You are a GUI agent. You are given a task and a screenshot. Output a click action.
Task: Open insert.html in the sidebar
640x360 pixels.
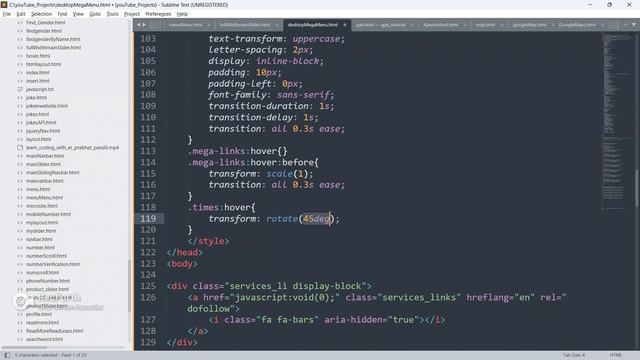coord(38,81)
